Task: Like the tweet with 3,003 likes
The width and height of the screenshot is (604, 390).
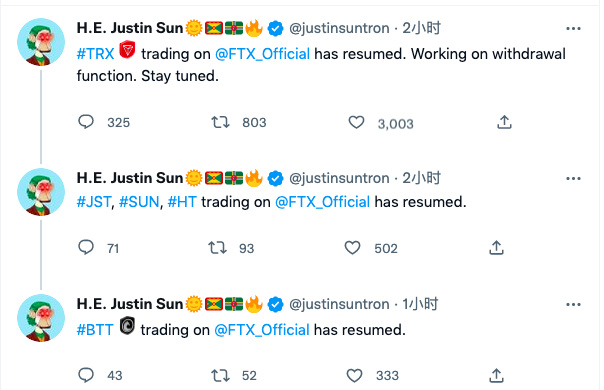Action: coord(356,122)
